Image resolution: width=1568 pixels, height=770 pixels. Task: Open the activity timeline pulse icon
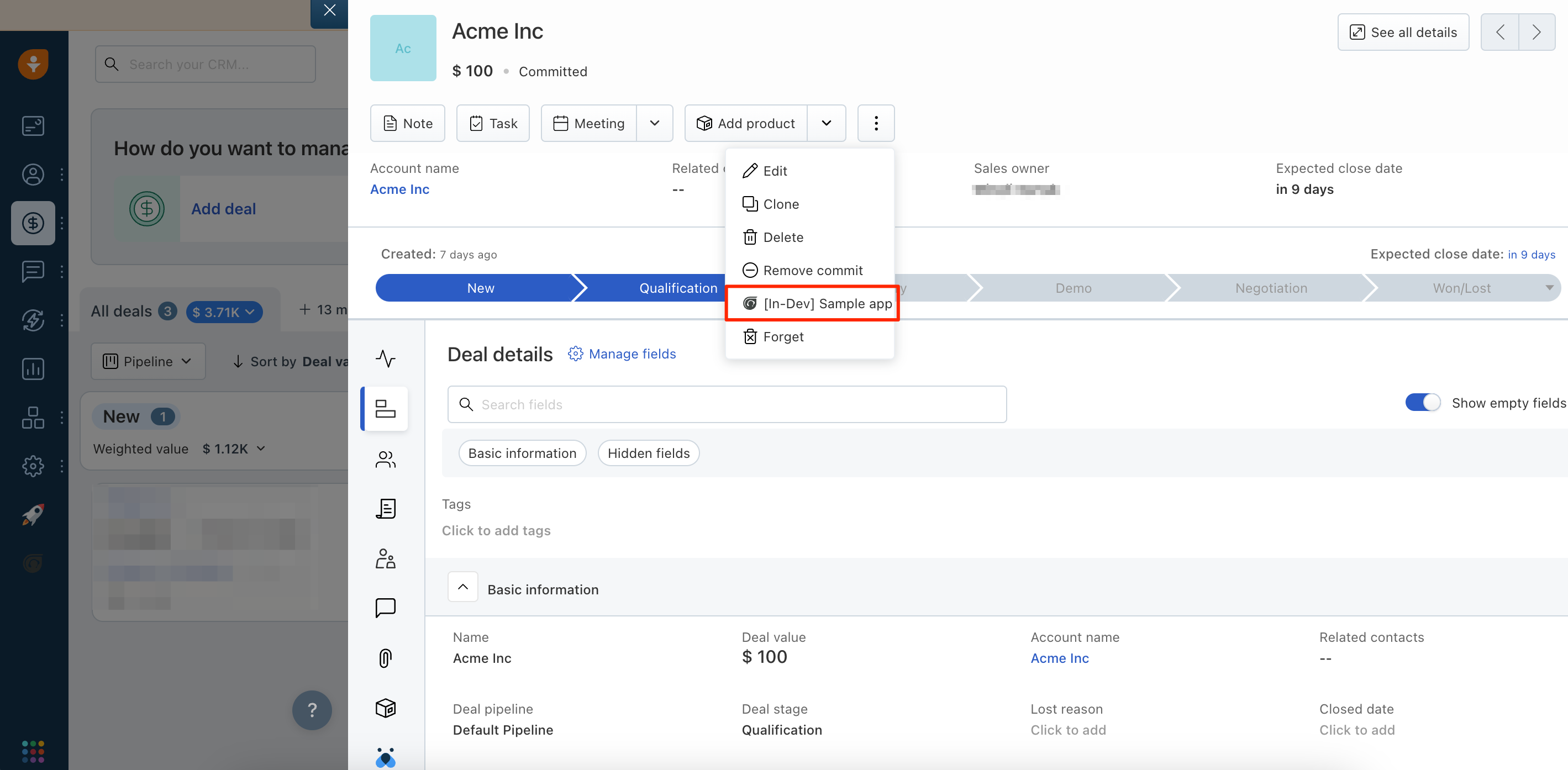[x=385, y=358]
